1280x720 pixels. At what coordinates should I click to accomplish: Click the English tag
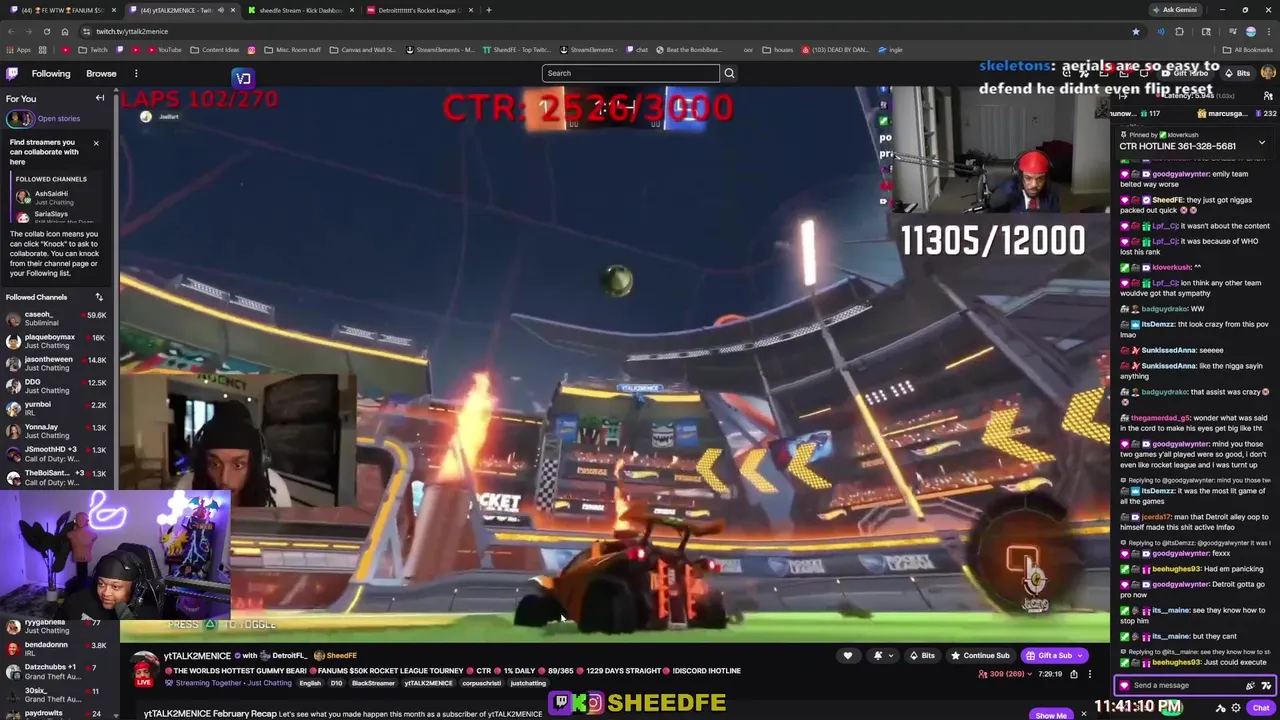click(x=310, y=683)
